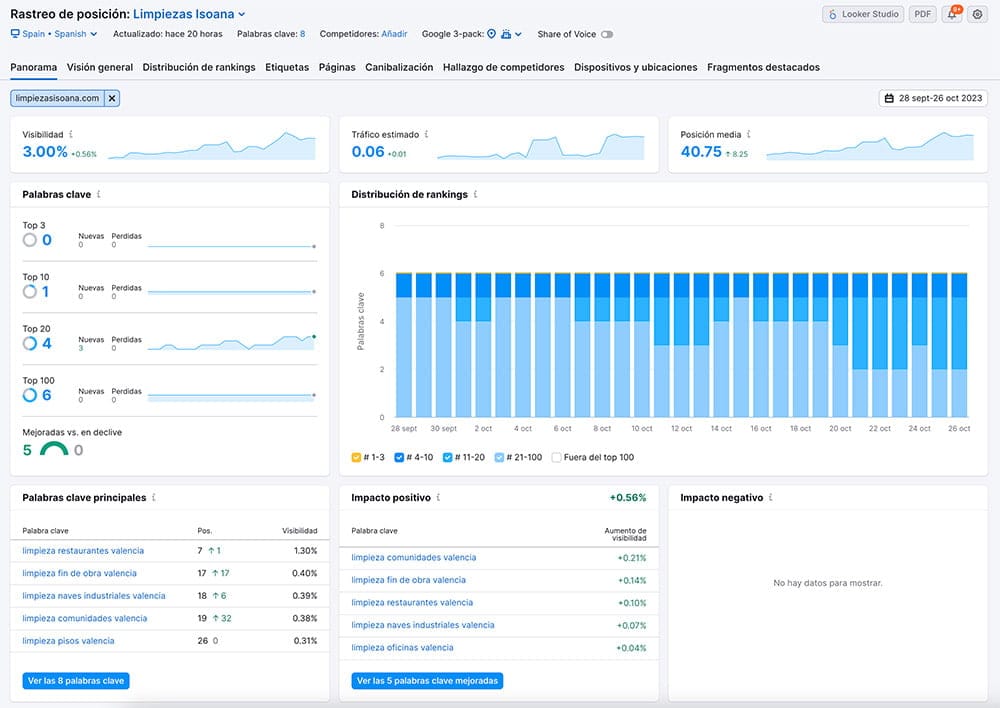Open the notifications bell icon

[x=952, y=13]
